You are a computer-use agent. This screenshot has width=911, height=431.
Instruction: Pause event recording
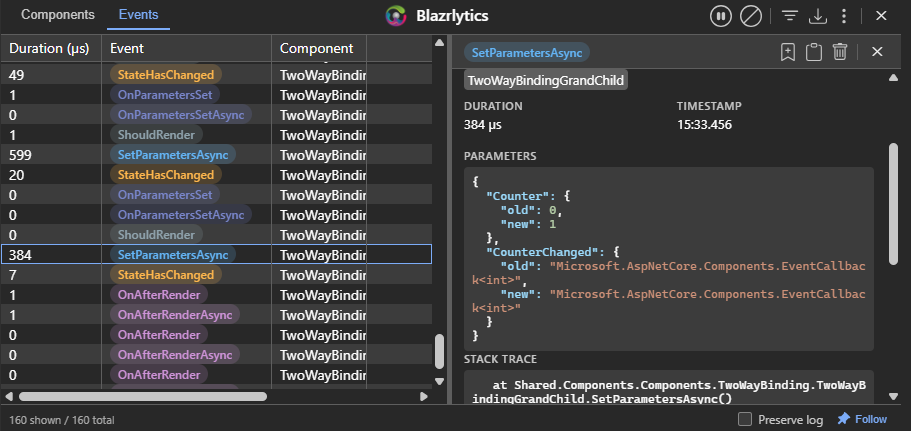click(720, 16)
